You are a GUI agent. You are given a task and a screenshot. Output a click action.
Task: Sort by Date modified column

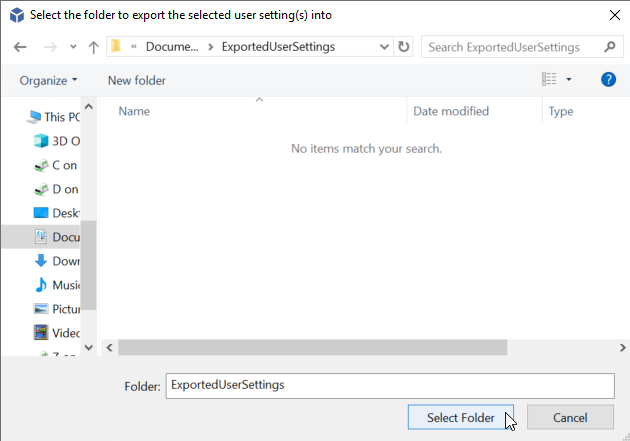click(451, 111)
